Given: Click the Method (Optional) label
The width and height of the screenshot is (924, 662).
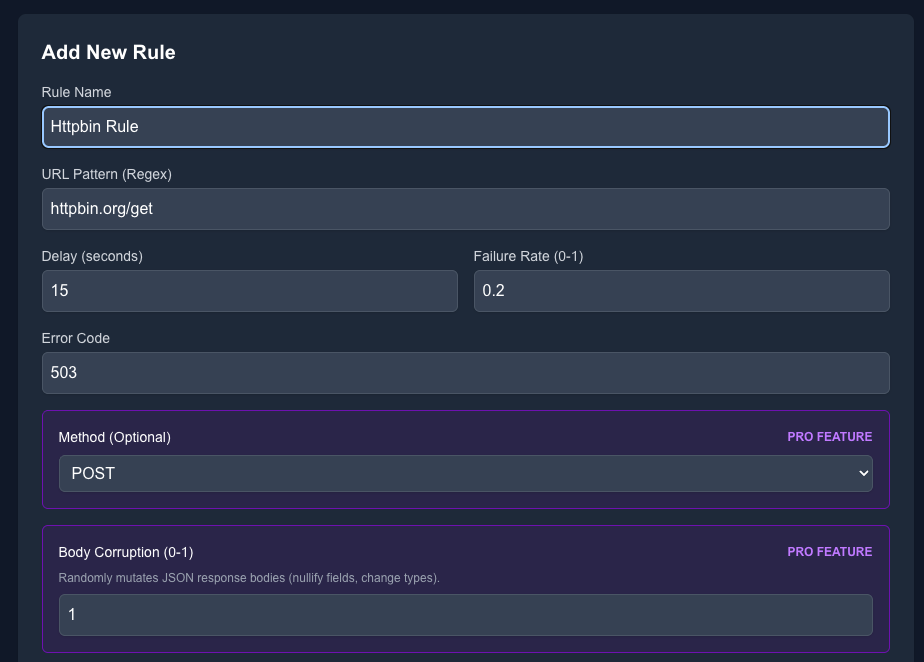Looking at the screenshot, I should click(x=114, y=437).
